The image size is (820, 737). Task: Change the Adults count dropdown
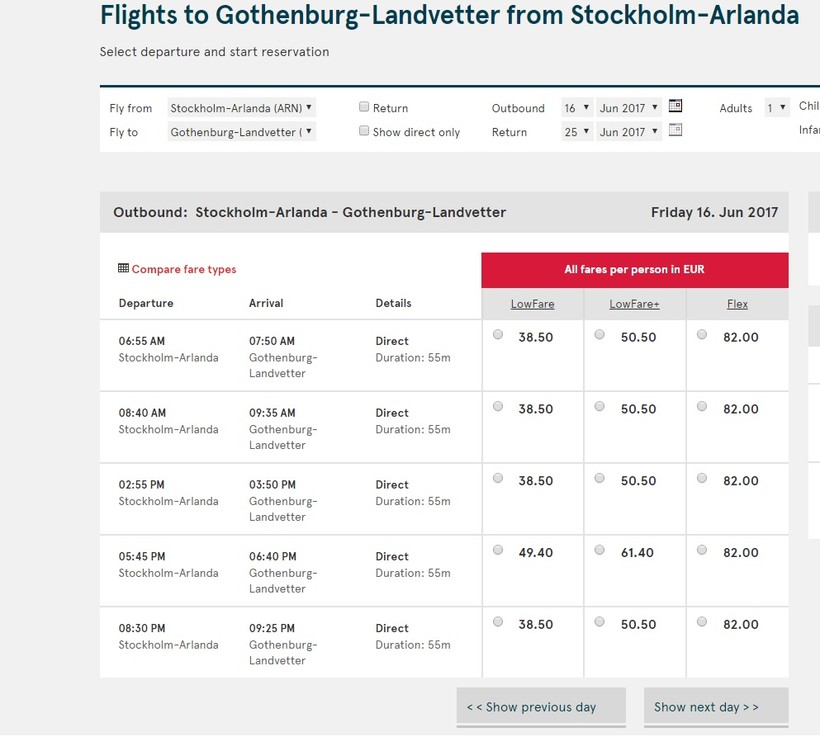[777, 107]
